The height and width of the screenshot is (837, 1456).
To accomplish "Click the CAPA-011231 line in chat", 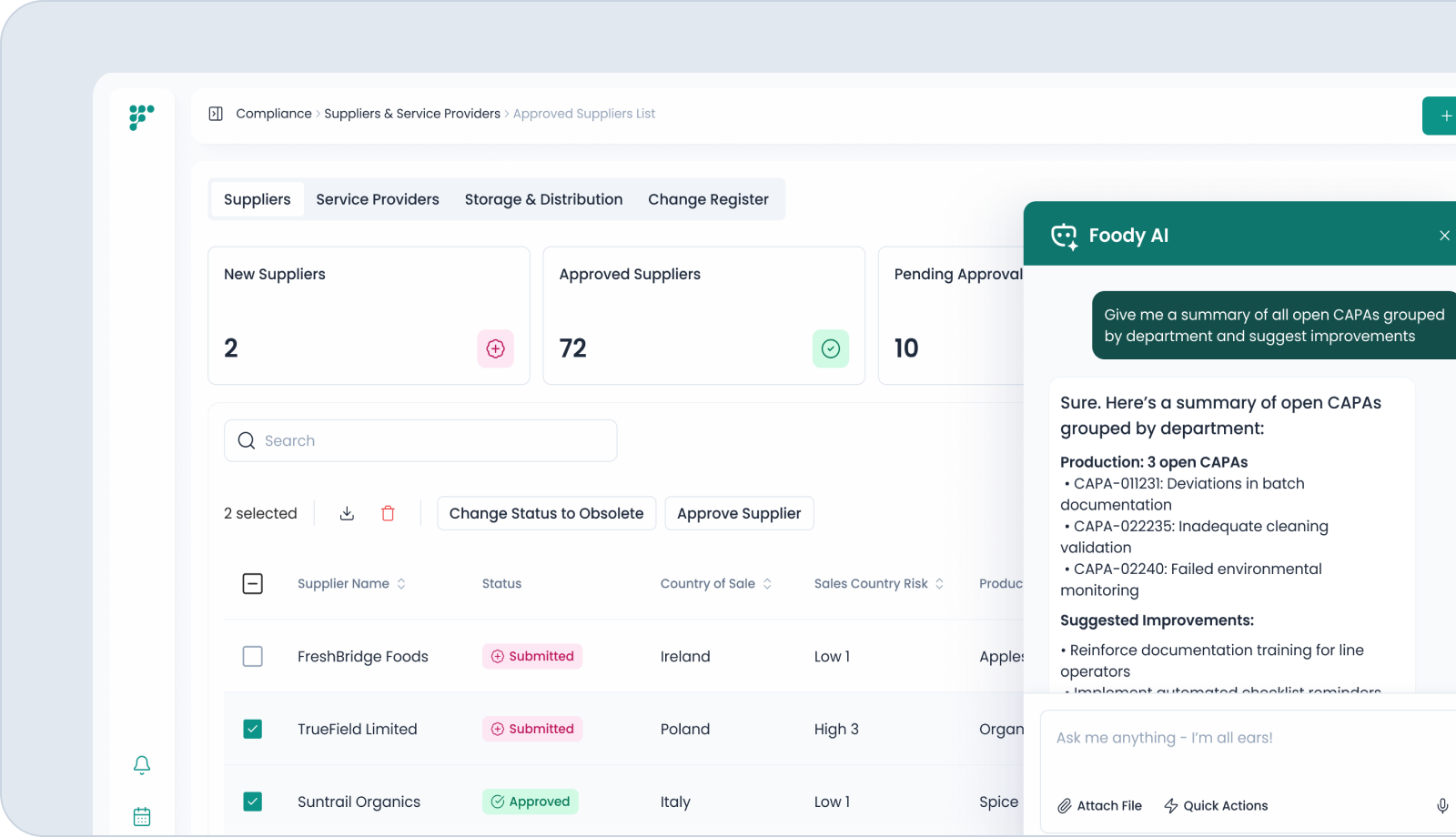I will pyautogui.click(x=1183, y=494).
